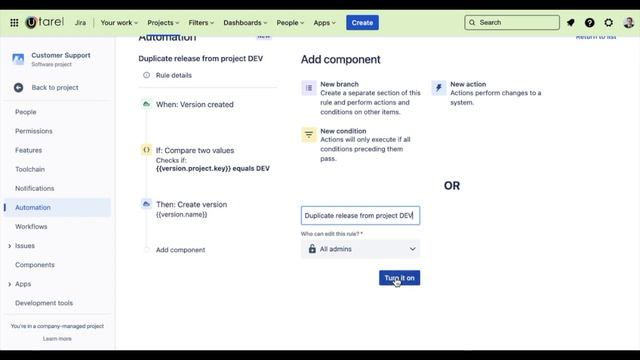Go Back to project
Viewport: 640px width, 360px height.
coord(55,88)
